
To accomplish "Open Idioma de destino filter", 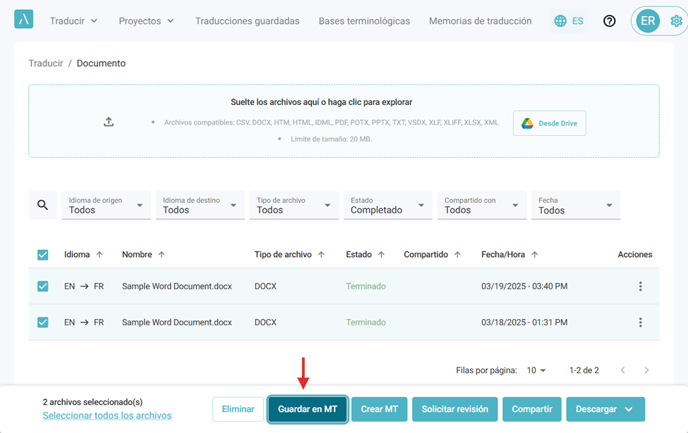I will tap(200, 205).
